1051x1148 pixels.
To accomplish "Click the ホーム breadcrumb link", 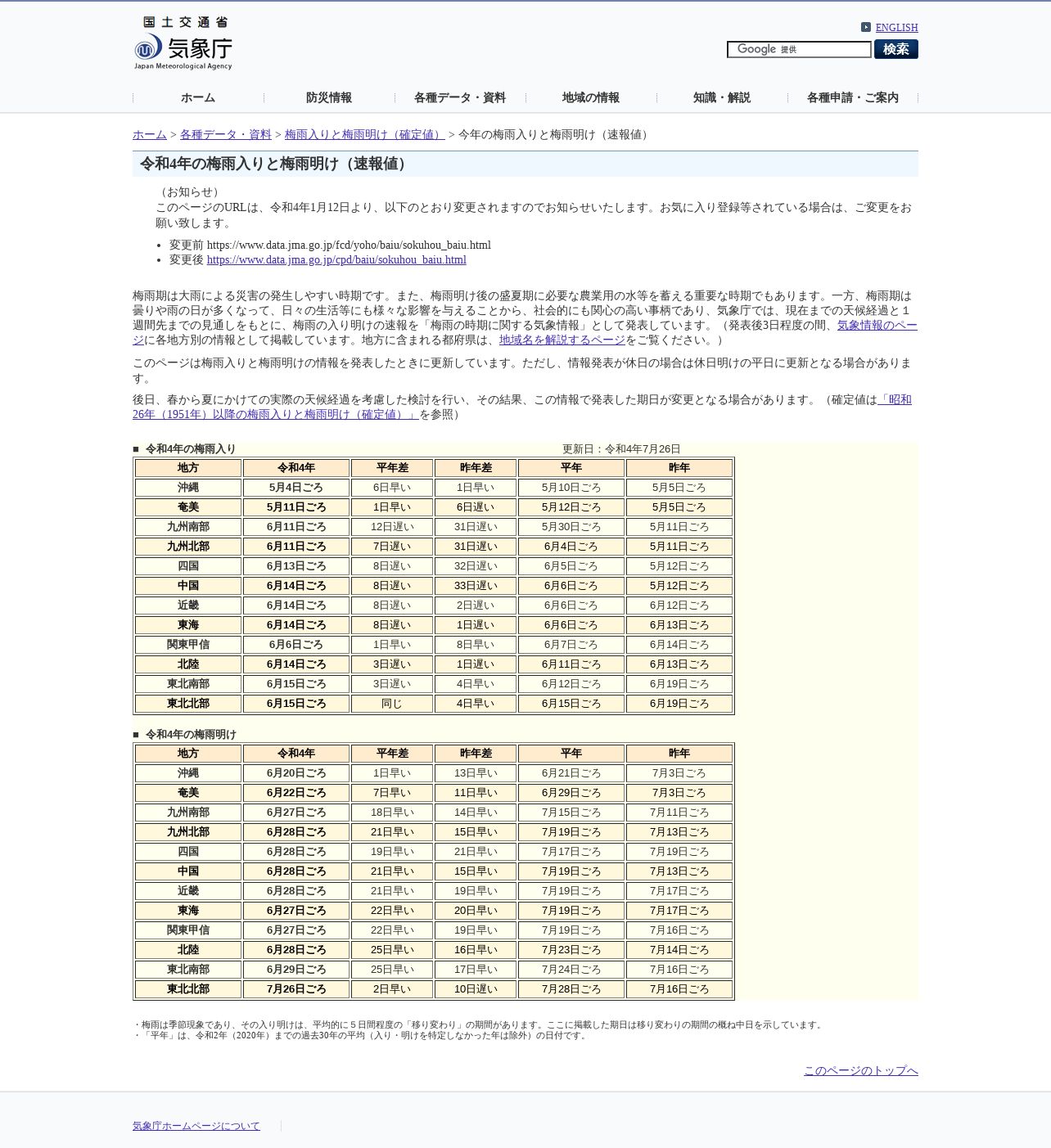I will point(150,134).
